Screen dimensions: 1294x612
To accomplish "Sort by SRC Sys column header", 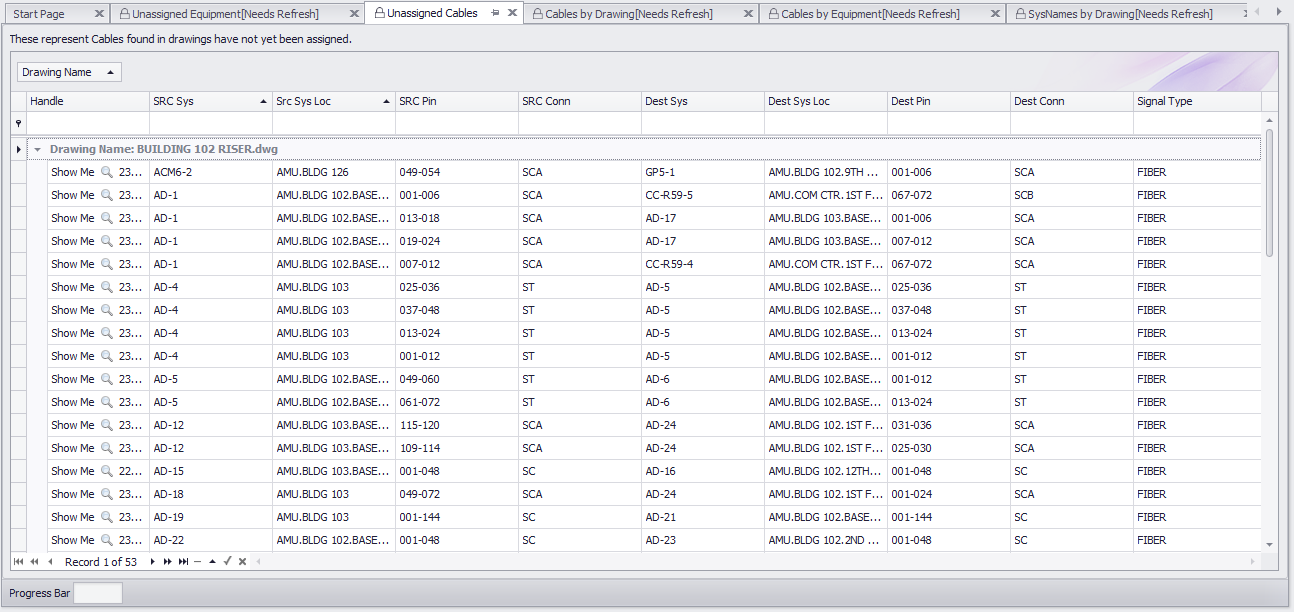I will tap(210, 101).
